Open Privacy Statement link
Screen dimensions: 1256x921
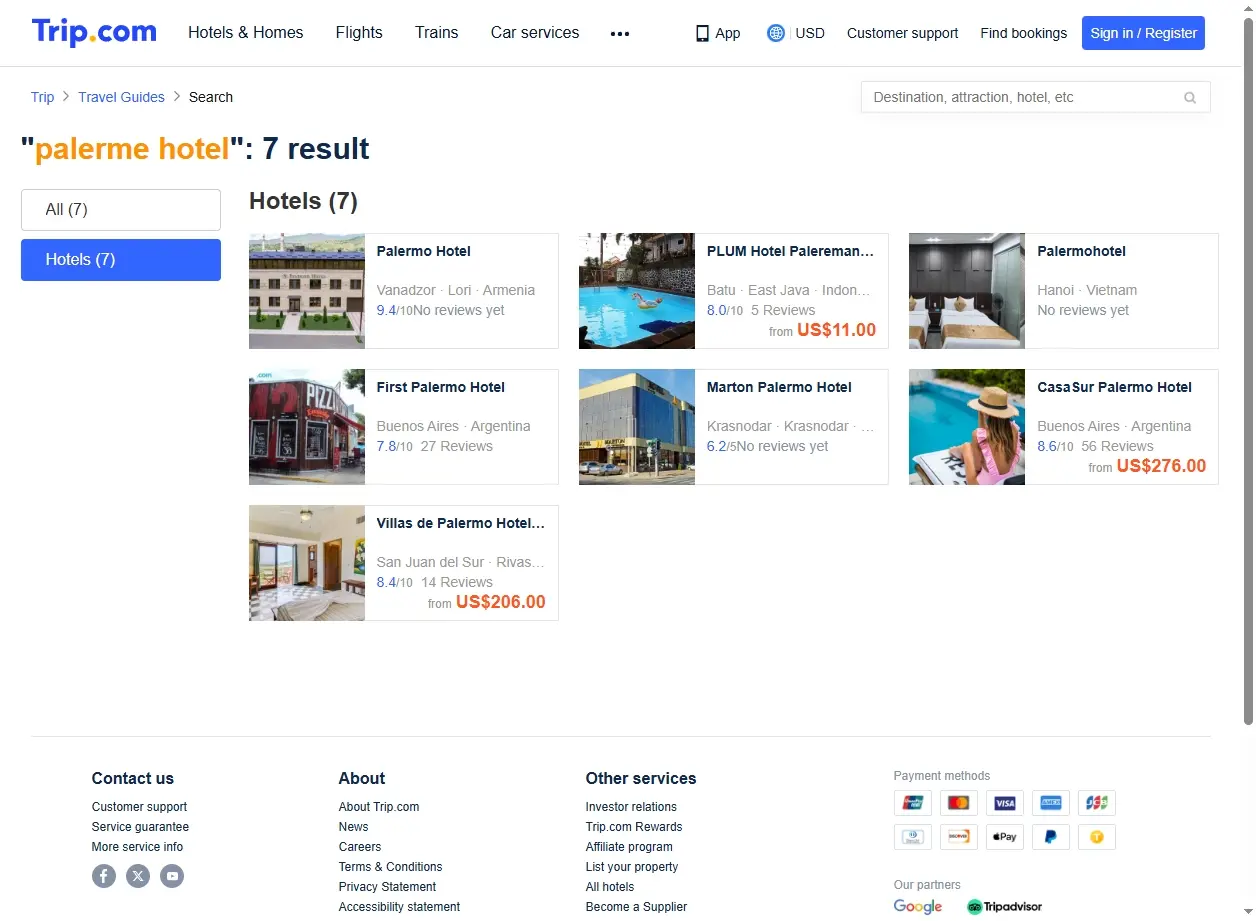387,887
